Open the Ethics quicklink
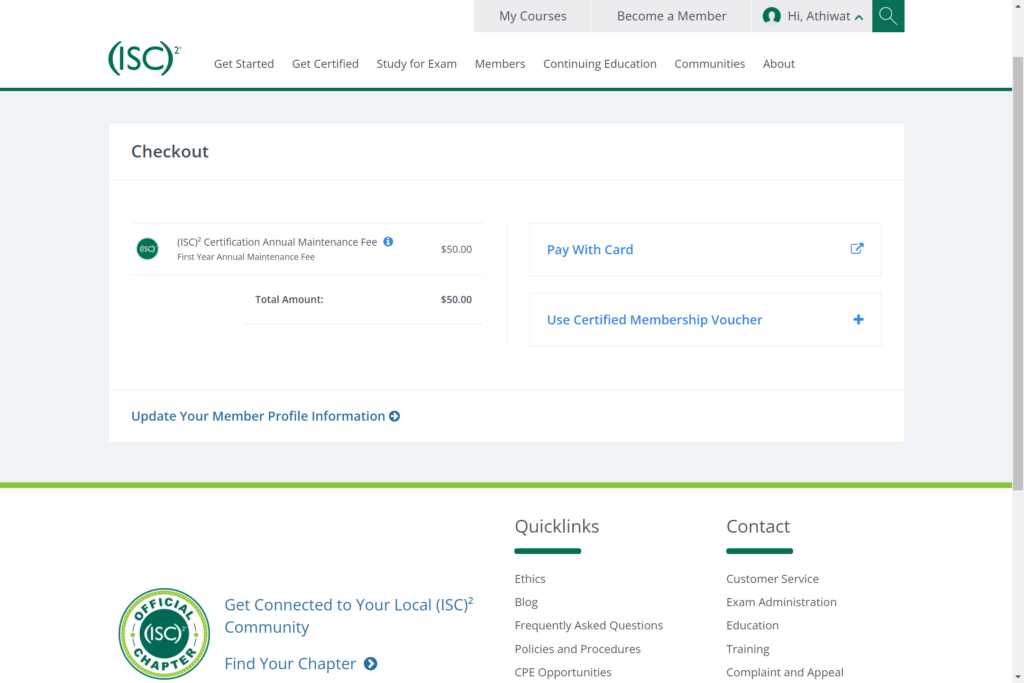The width and height of the screenshot is (1024, 683). [x=530, y=579]
